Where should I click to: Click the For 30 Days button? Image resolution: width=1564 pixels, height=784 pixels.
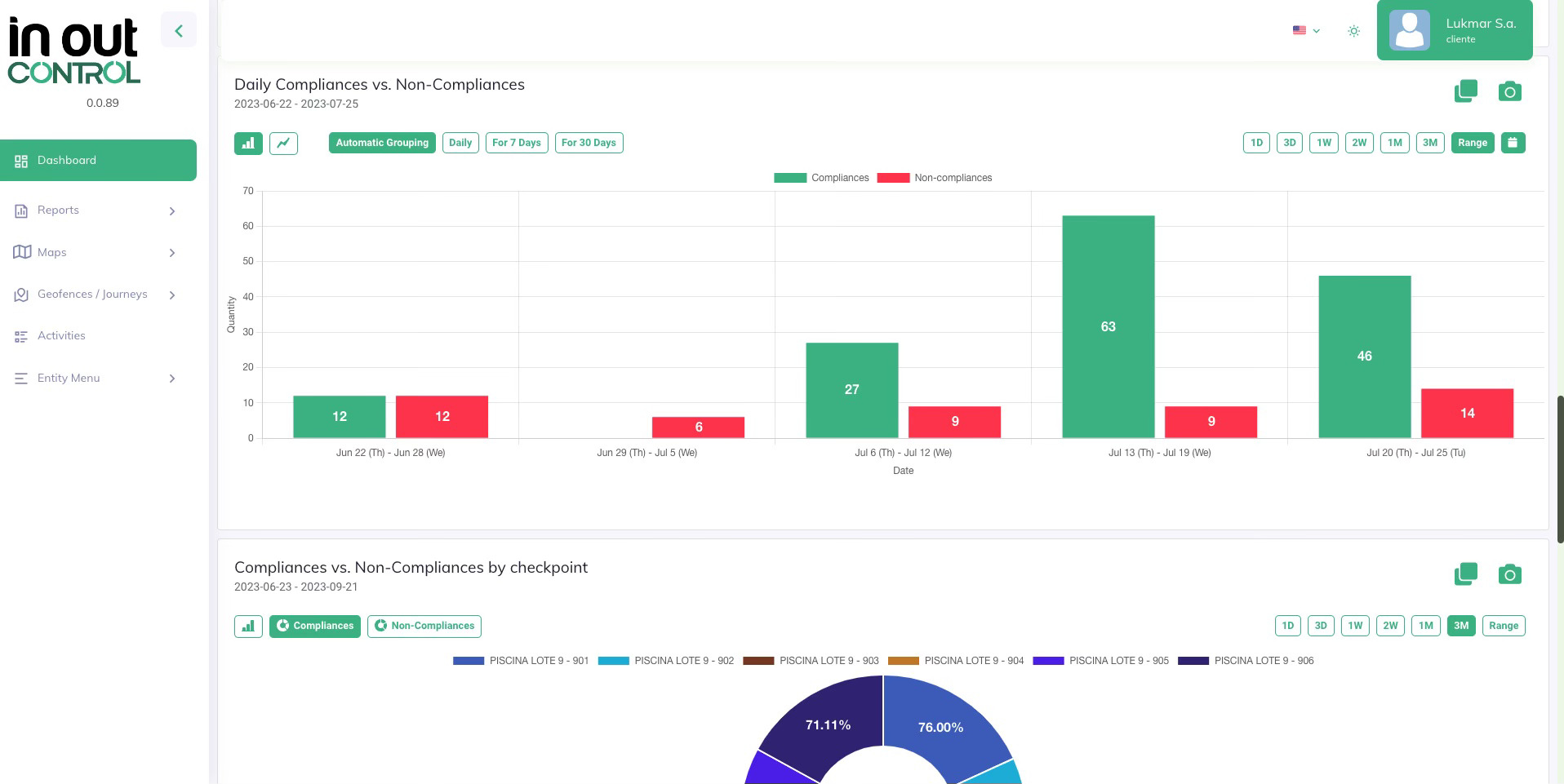[x=589, y=142]
